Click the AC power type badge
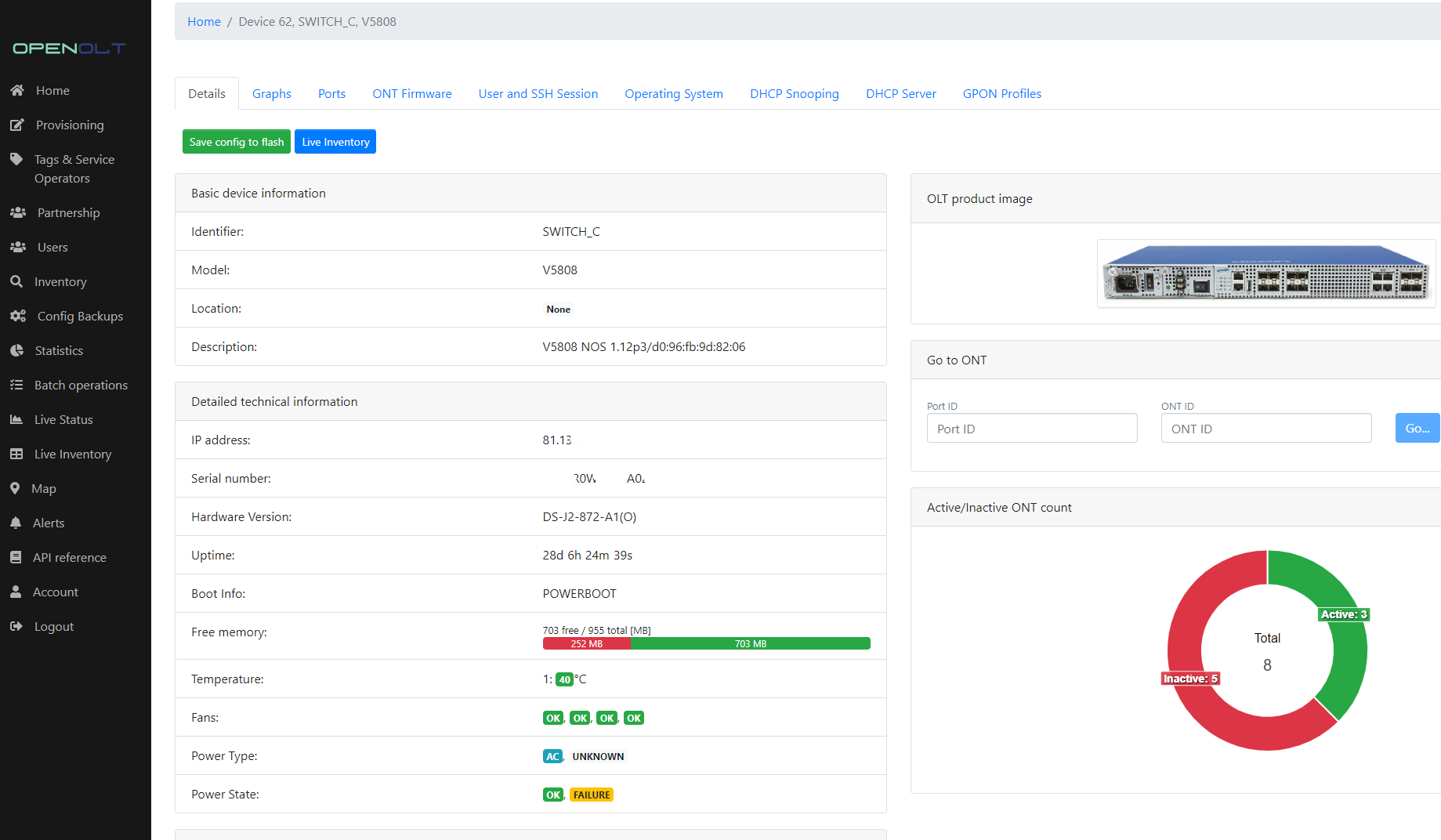1441x840 pixels. 552,756
